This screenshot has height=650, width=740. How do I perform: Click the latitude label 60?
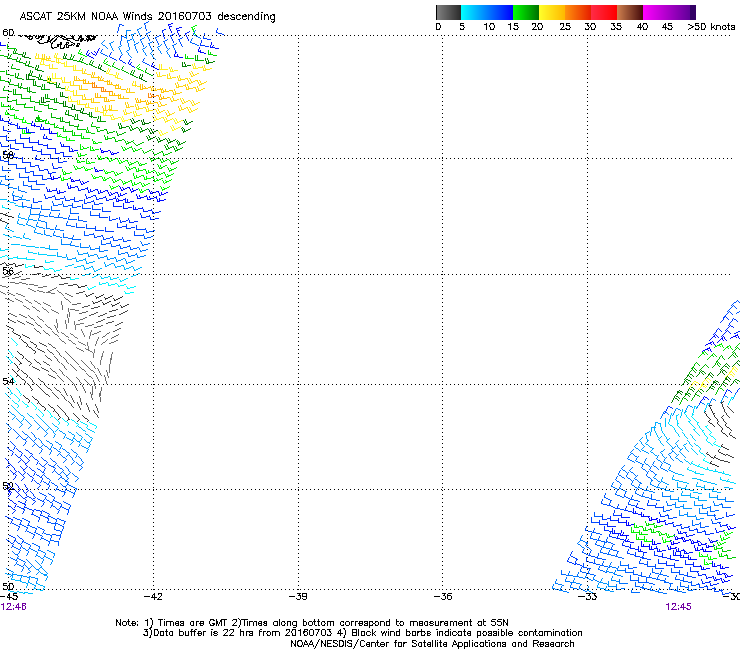pos(8,33)
